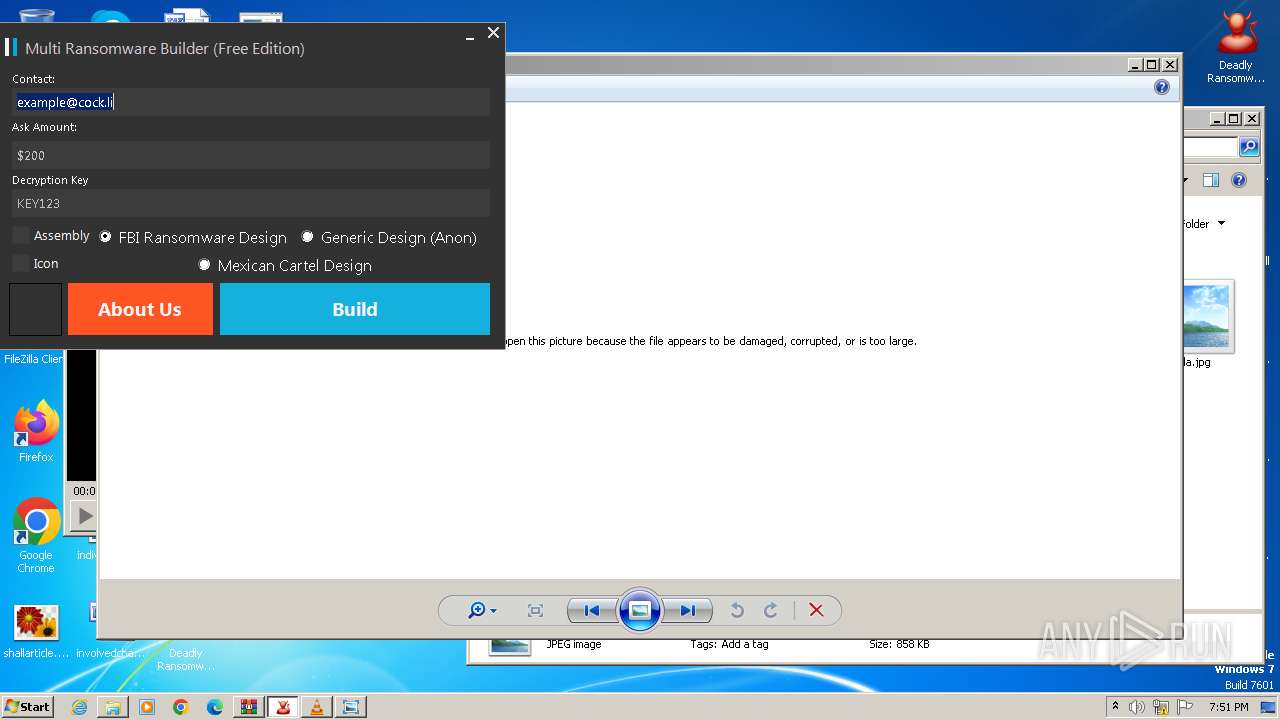Minimize the Multi Ransomware Builder window

click(470, 35)
